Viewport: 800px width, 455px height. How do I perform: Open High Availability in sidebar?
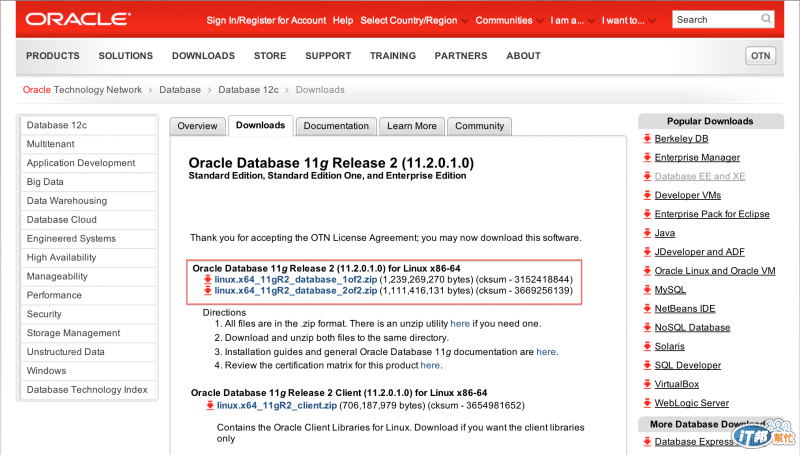coord(88,257)
